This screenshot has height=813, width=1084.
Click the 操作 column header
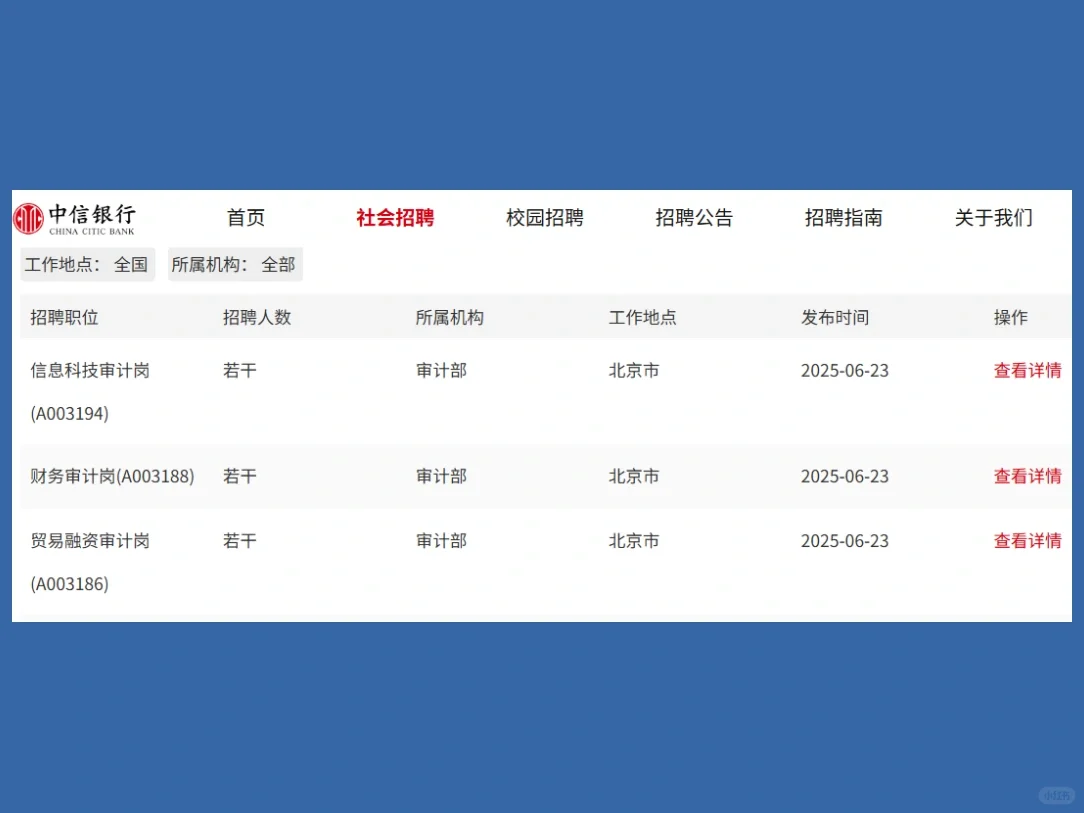click(1011, 317)
